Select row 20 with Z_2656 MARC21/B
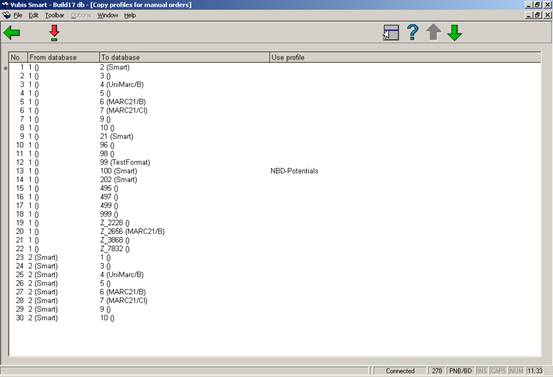553x377 pixels. (x=275, y=232)
